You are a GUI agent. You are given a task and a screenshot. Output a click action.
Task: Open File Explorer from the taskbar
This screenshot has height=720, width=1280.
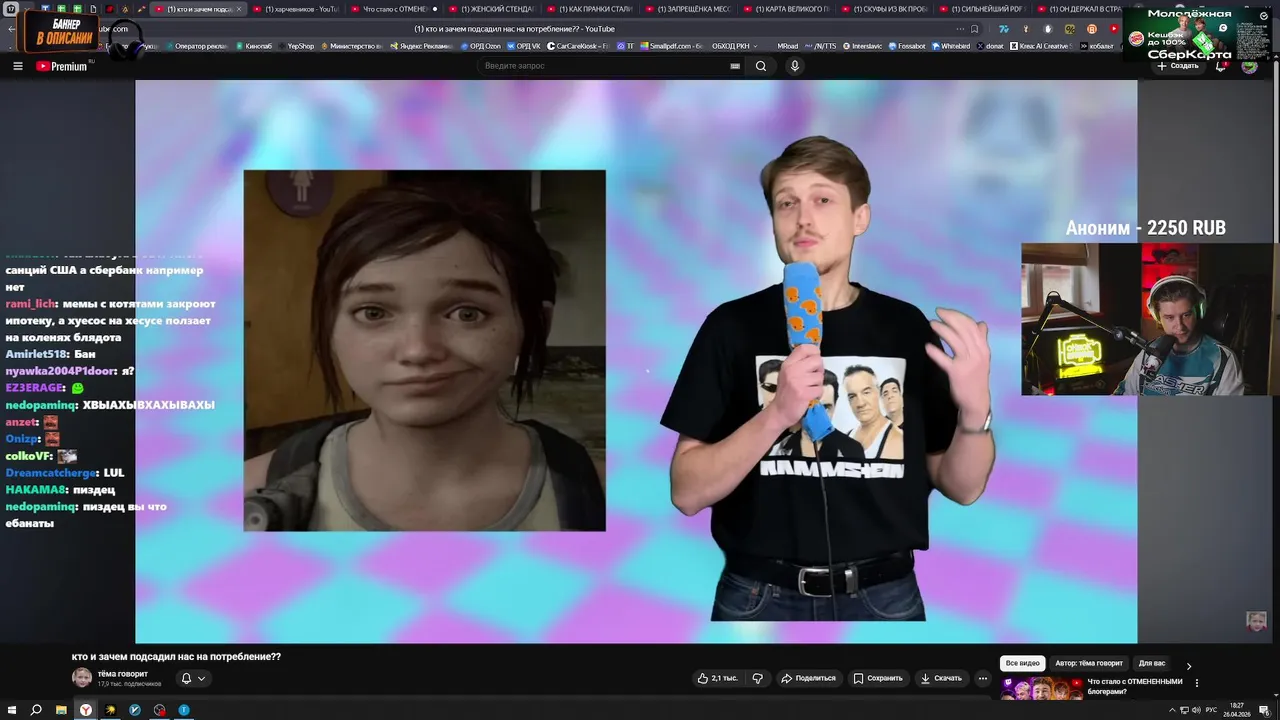pyautogui.click(x=61, y=710)
